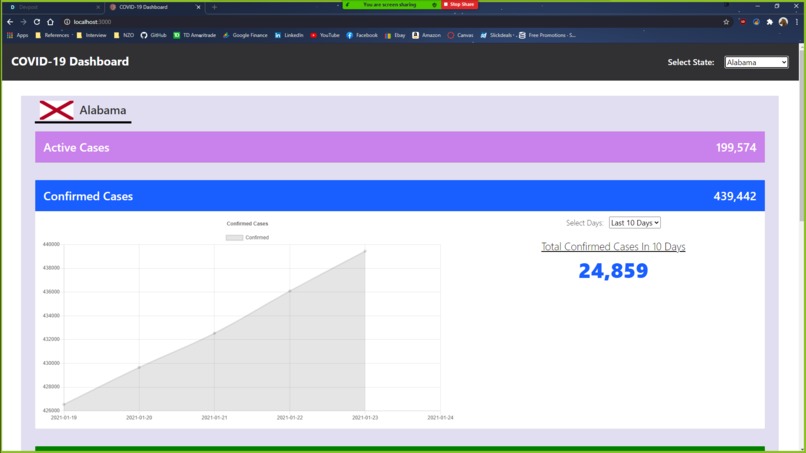Screen dimensions: 806x453
Task: Open the References bookmark folder
Action: click(x=52, y=35)
